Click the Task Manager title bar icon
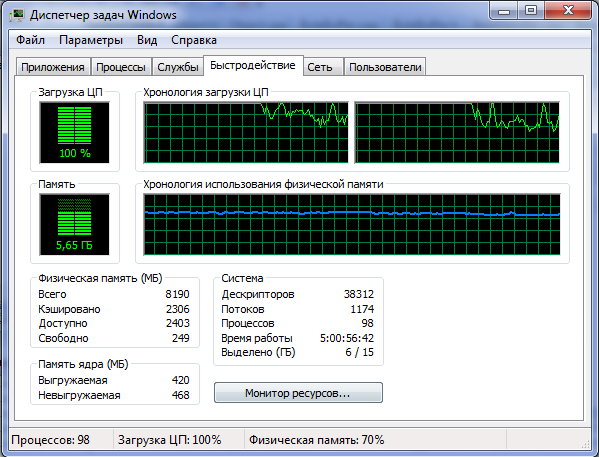Image resolution: width=599 pixels, height=457 pixels. 17,15
